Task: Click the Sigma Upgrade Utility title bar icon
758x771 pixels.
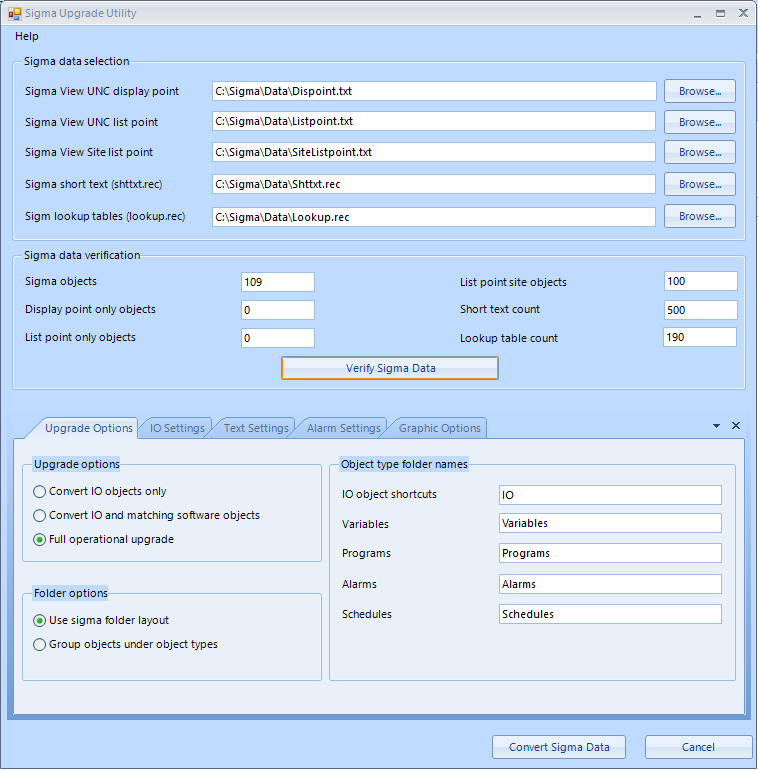Action: pos(14,14)
